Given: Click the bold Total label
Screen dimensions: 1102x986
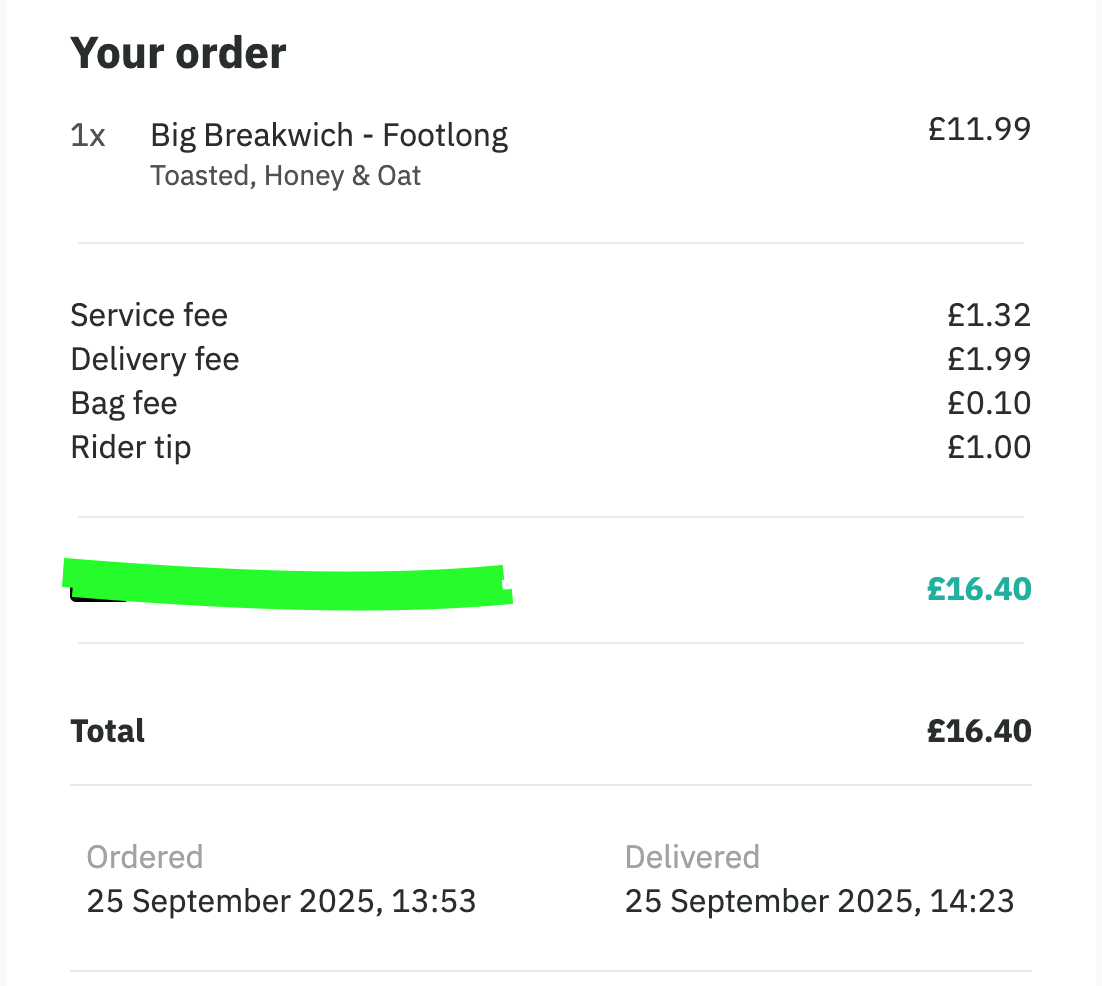Looking at the screenshot, I should (x=108, y=731).
